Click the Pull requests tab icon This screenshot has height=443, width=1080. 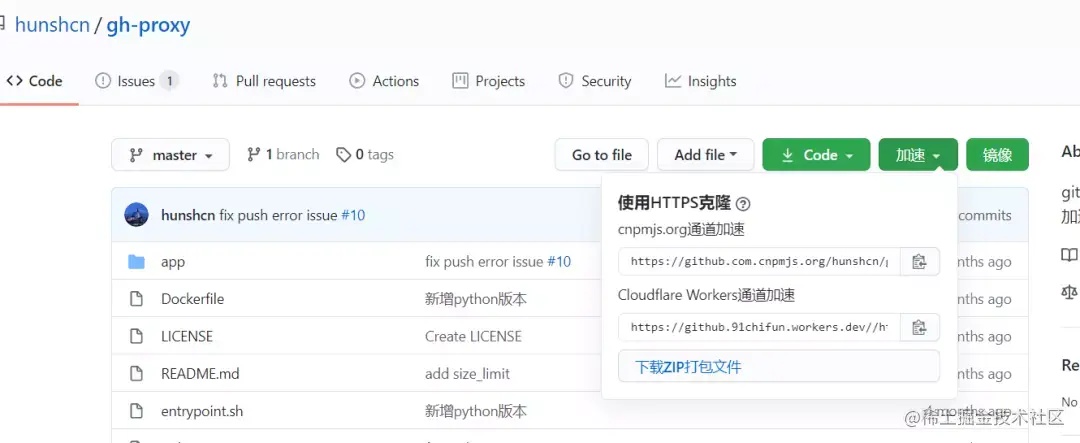220,81
